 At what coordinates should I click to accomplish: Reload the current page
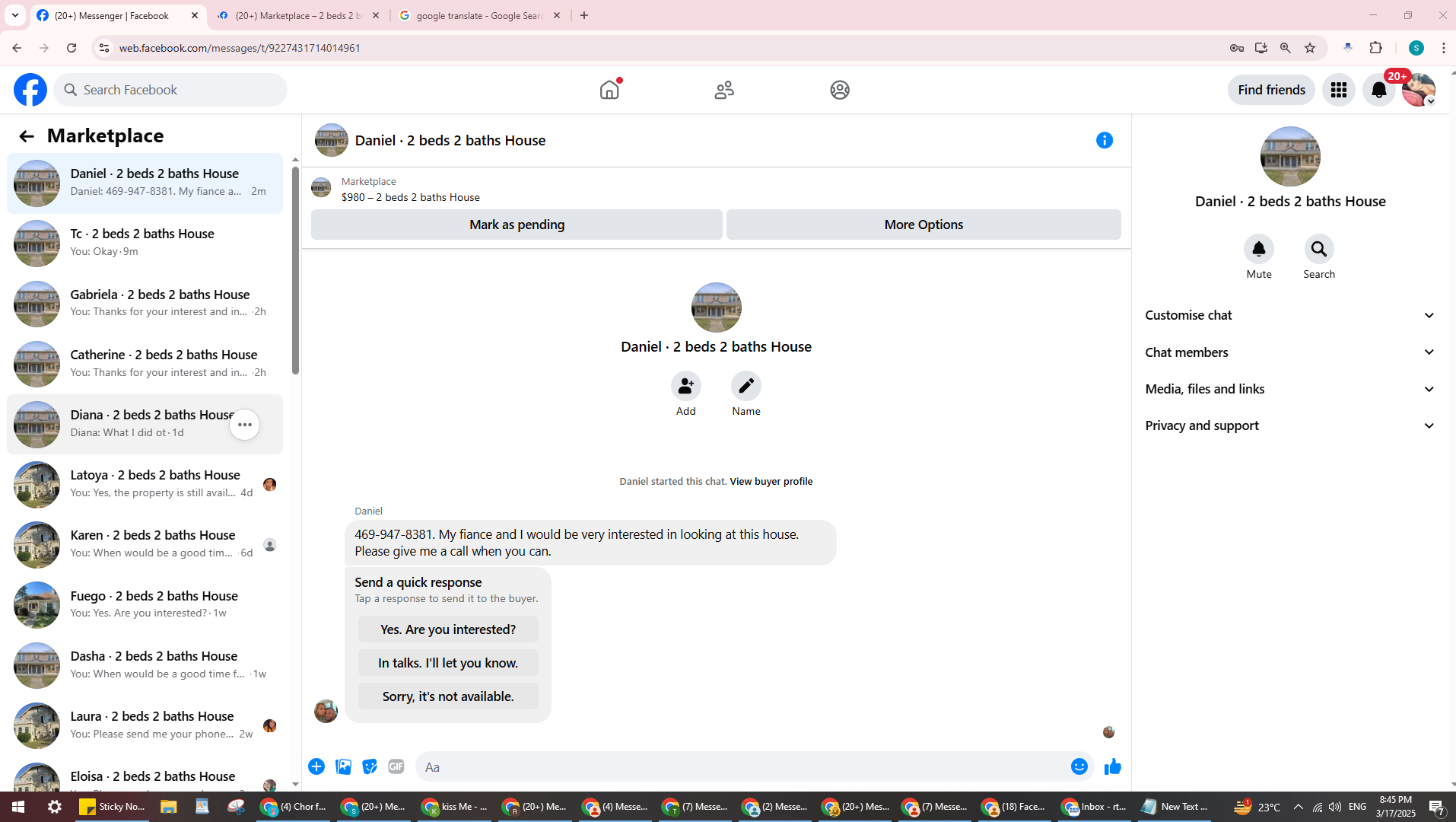(72, 48)
